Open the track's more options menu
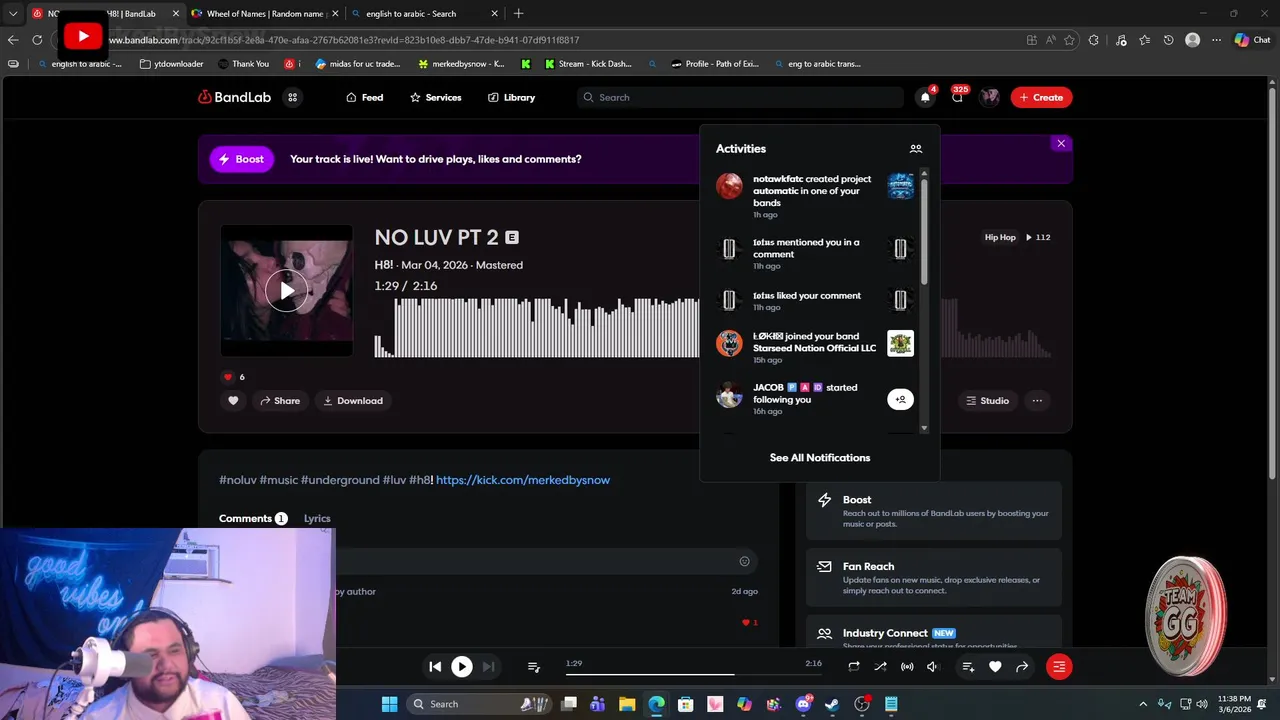Viewport: 1280px width, 720px height. coord(1037,400)
